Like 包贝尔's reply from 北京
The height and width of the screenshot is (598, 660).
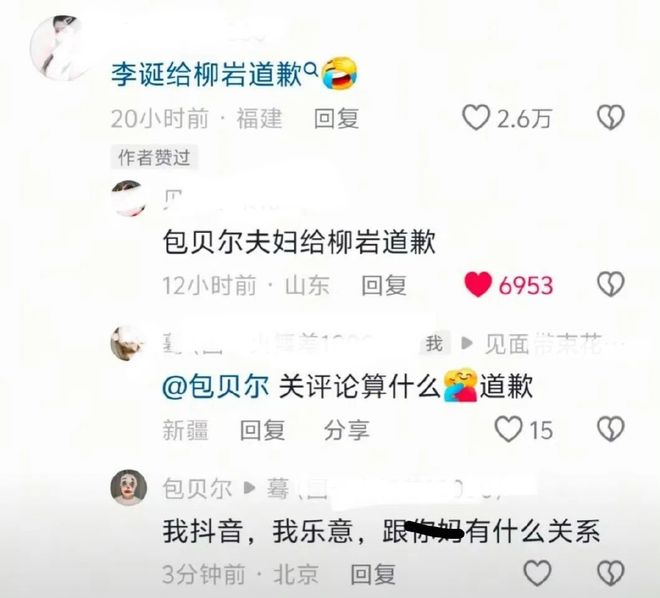point(537,573)
